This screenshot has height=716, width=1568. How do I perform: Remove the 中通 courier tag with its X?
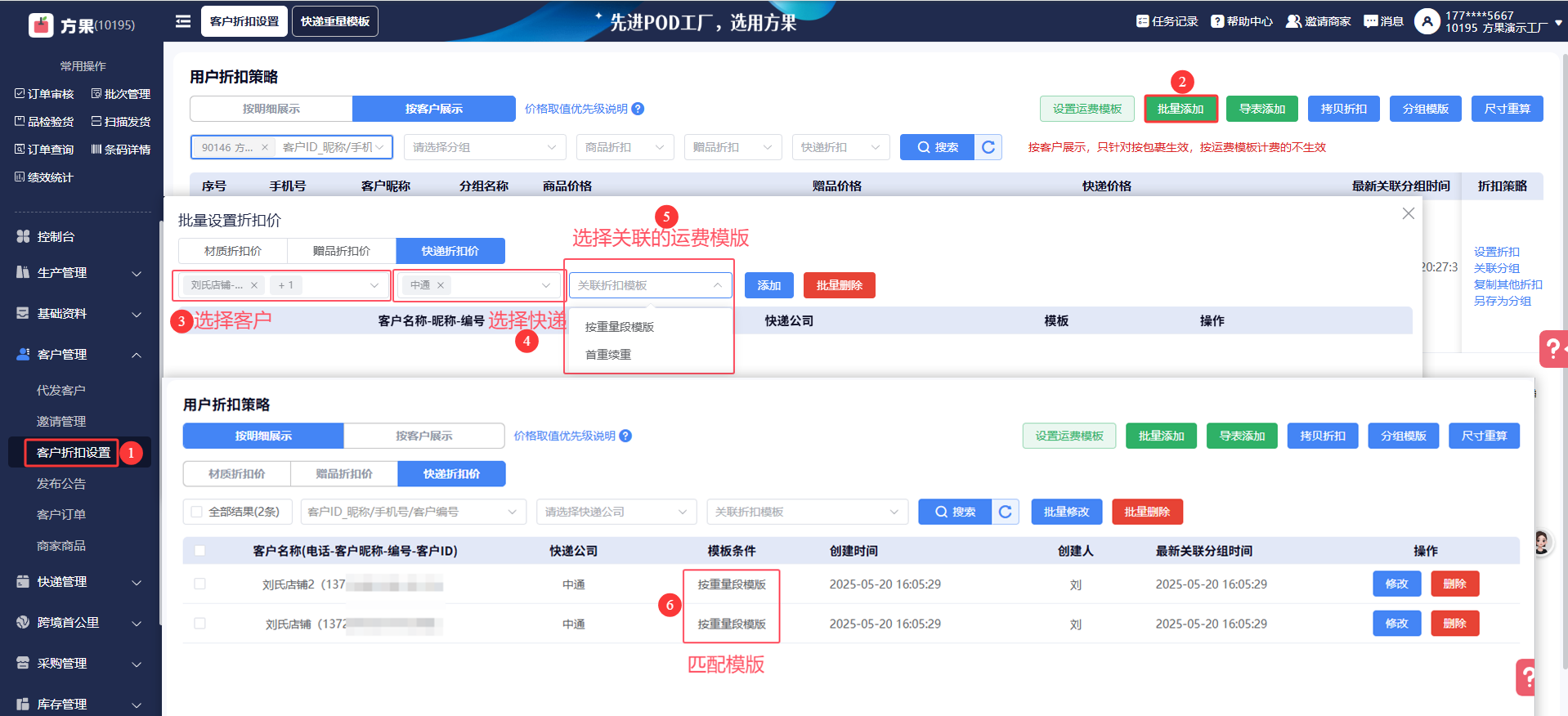[441, 285]
